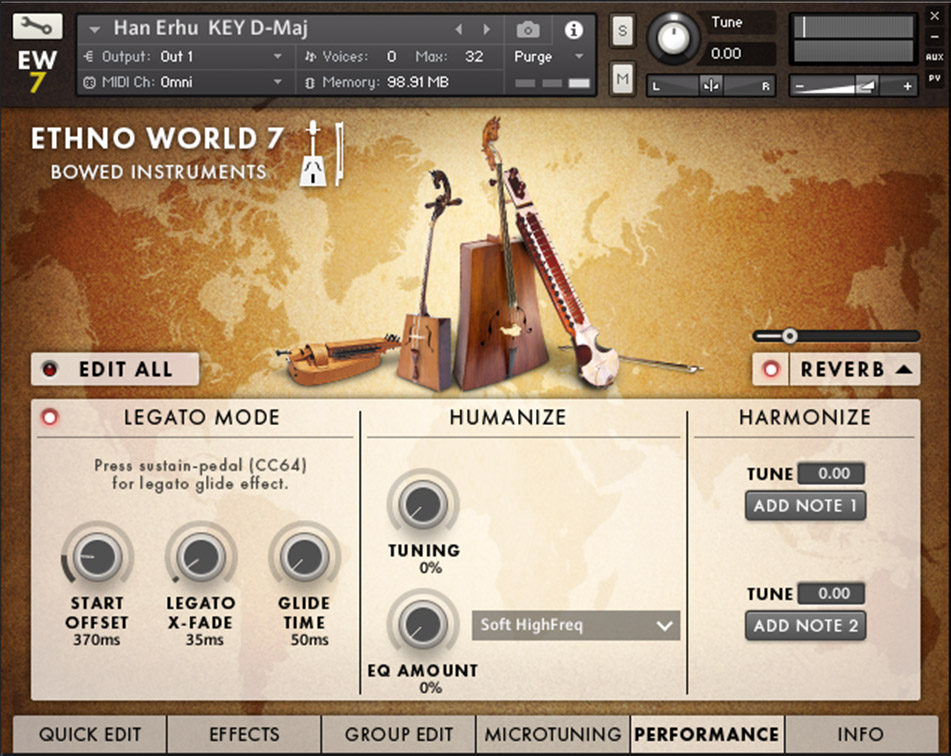This screenshot has height=756, width=951.
Task: Toggle Legato Mode on or off
Action: (x=50, y=417)
